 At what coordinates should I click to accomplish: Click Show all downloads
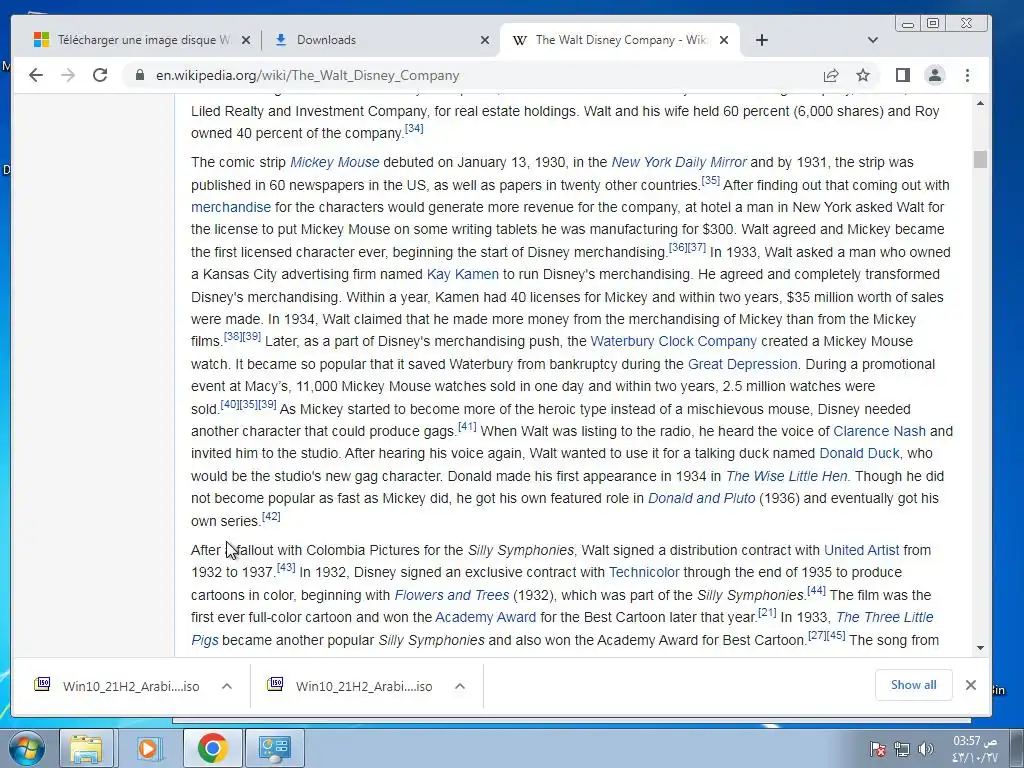(x=913, y=684)
